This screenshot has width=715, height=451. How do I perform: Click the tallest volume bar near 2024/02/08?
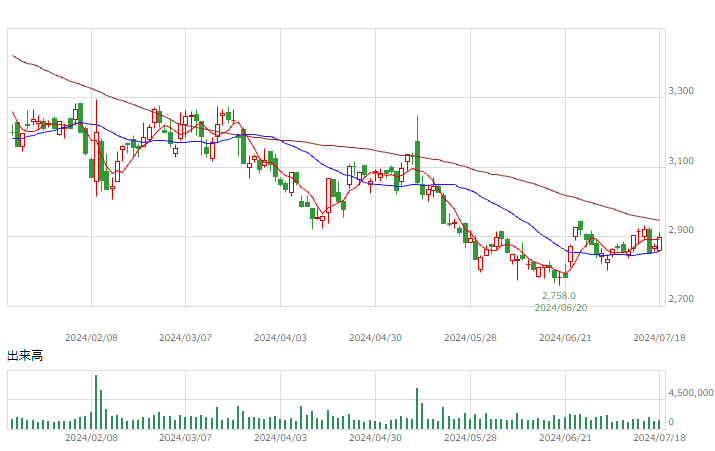pyautogui.click(x=96, y=402)
